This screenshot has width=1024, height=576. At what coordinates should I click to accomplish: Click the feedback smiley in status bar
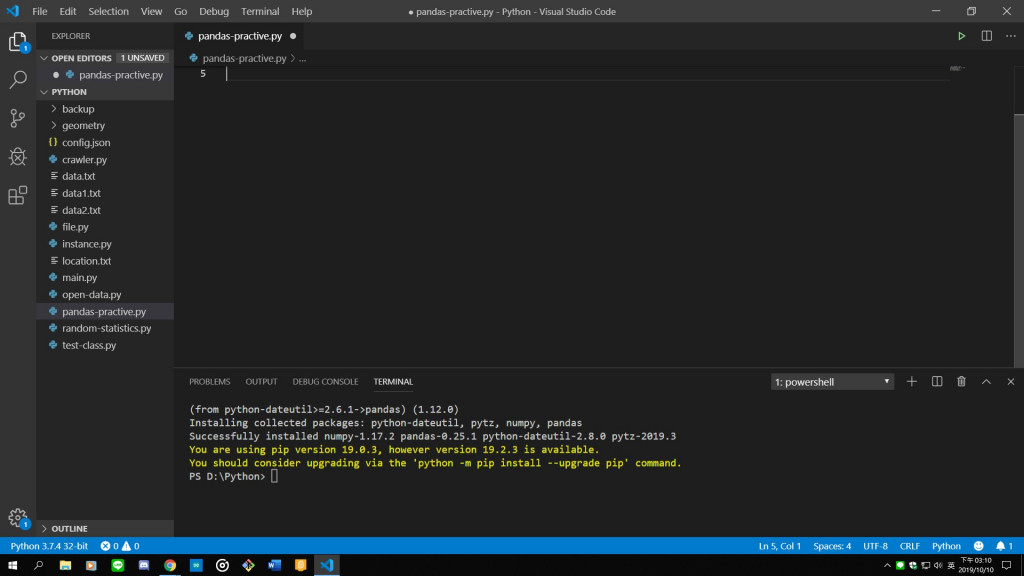click(978, 546)
